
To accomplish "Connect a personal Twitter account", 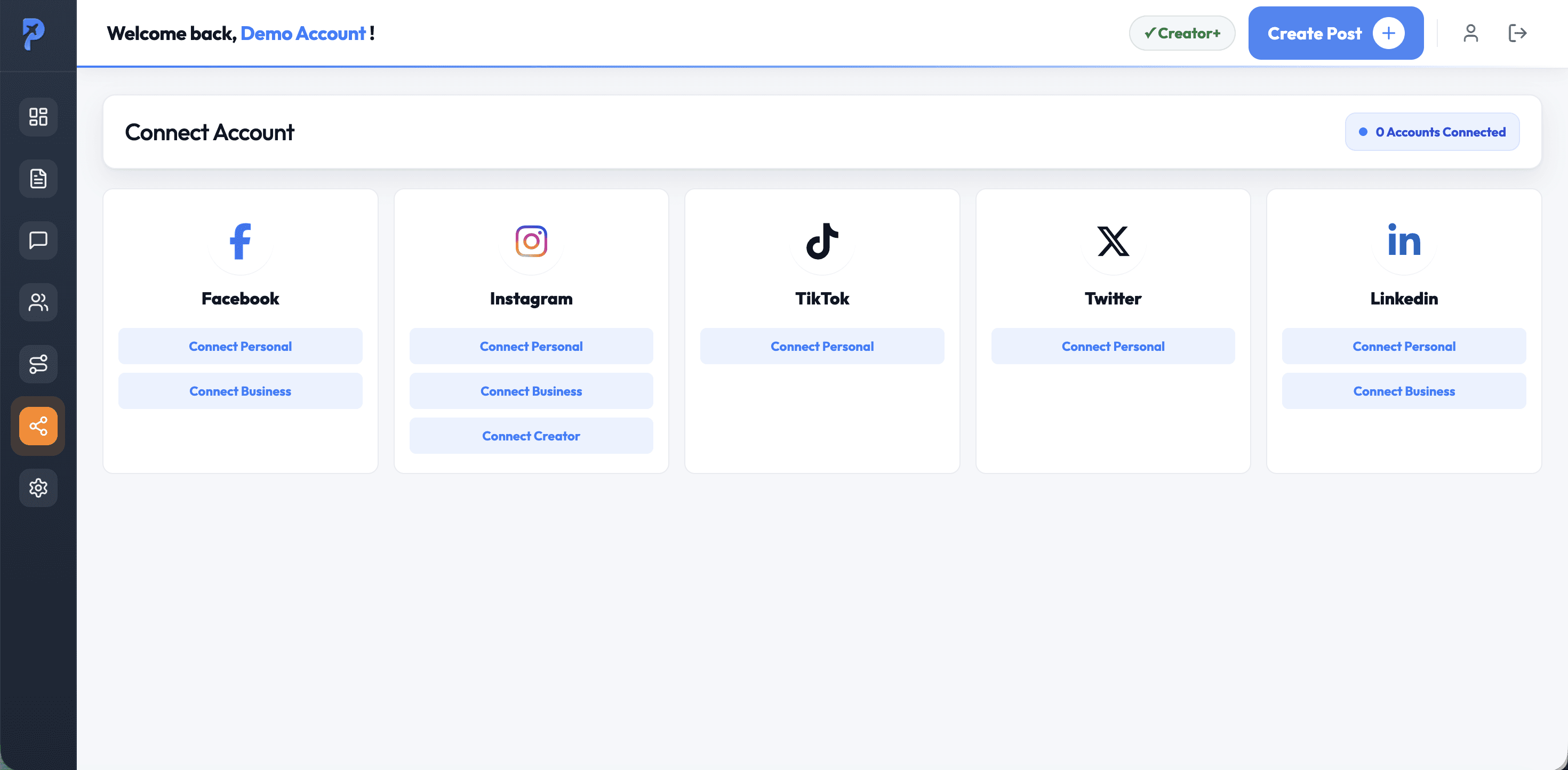I will (1113, 347).
